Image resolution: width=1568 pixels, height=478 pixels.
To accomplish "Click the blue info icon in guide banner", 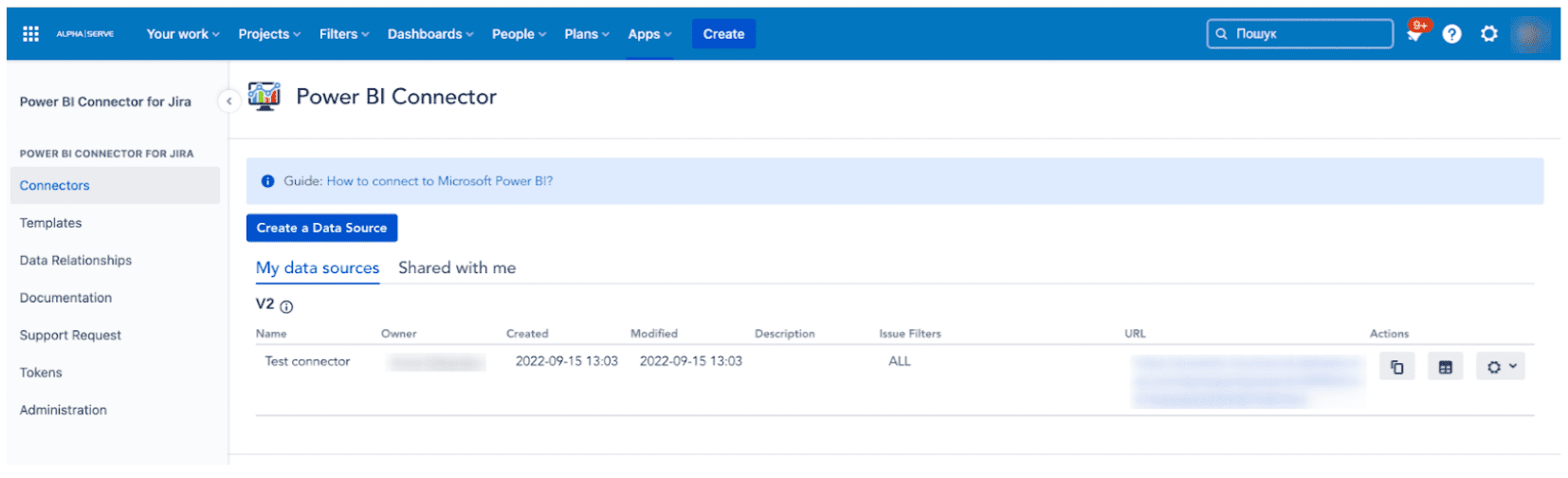I will (268, 181).
